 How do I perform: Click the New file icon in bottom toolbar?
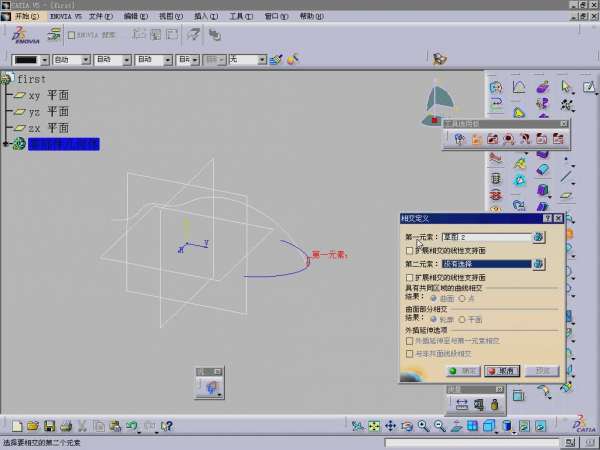[15, 427]
